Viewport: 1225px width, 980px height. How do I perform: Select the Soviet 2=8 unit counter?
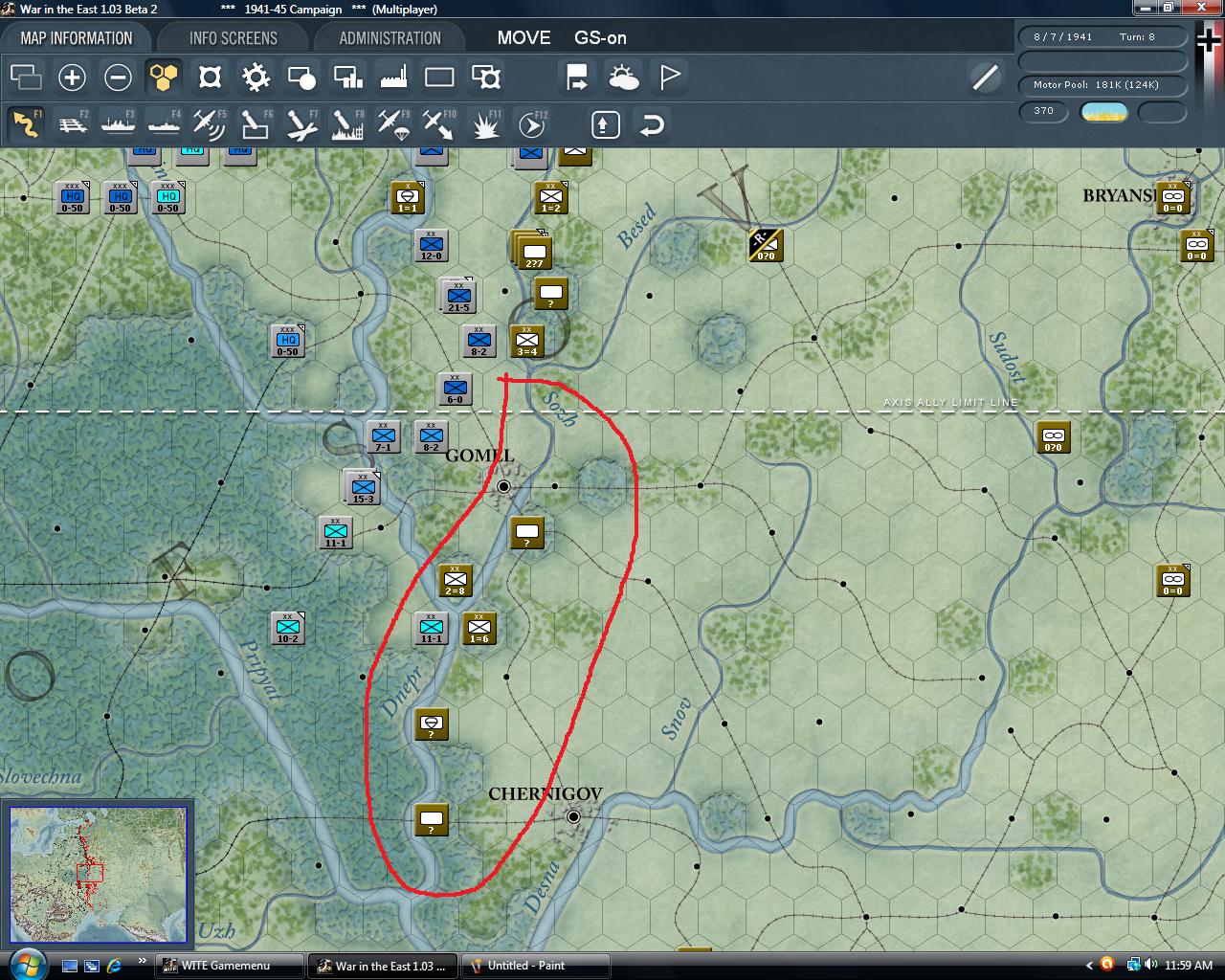click(456, 581)
